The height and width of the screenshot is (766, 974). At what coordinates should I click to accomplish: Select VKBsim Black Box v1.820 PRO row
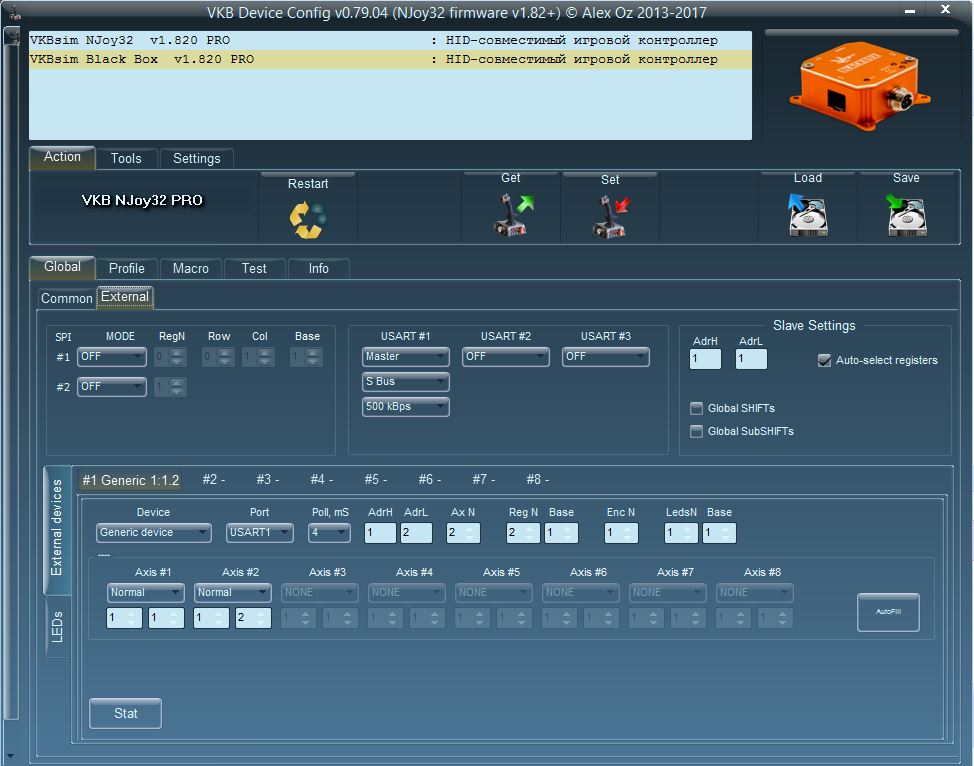pyautogui.click(x=390, y=60)
